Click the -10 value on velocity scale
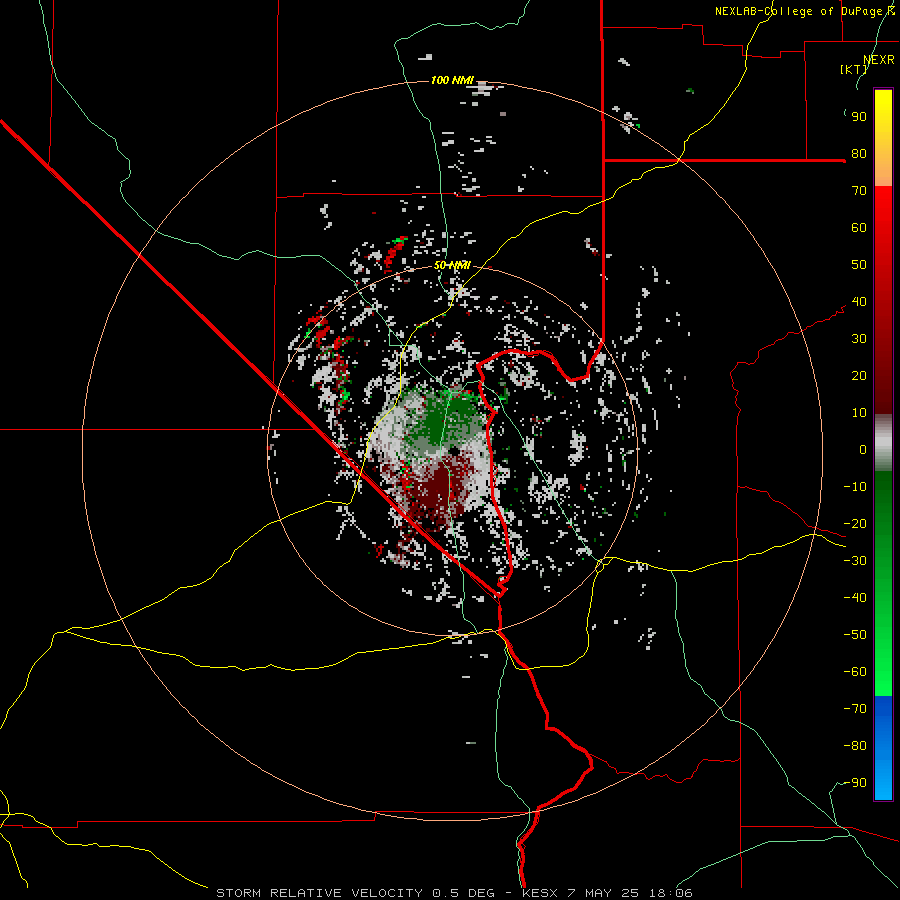Viewport: 900px width, 900px height. click(855, 487)
